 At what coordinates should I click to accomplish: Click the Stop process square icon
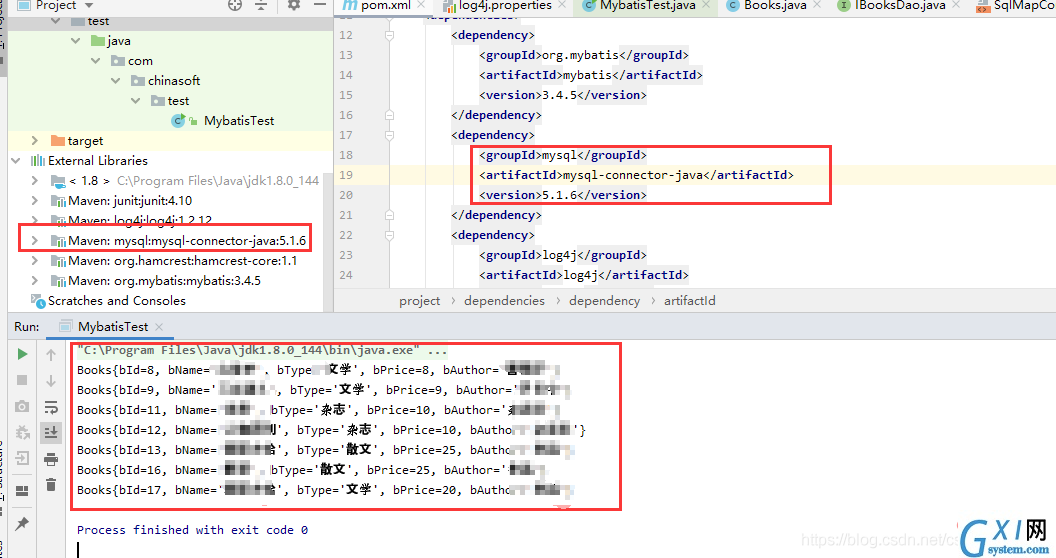(x=22, y=380)
